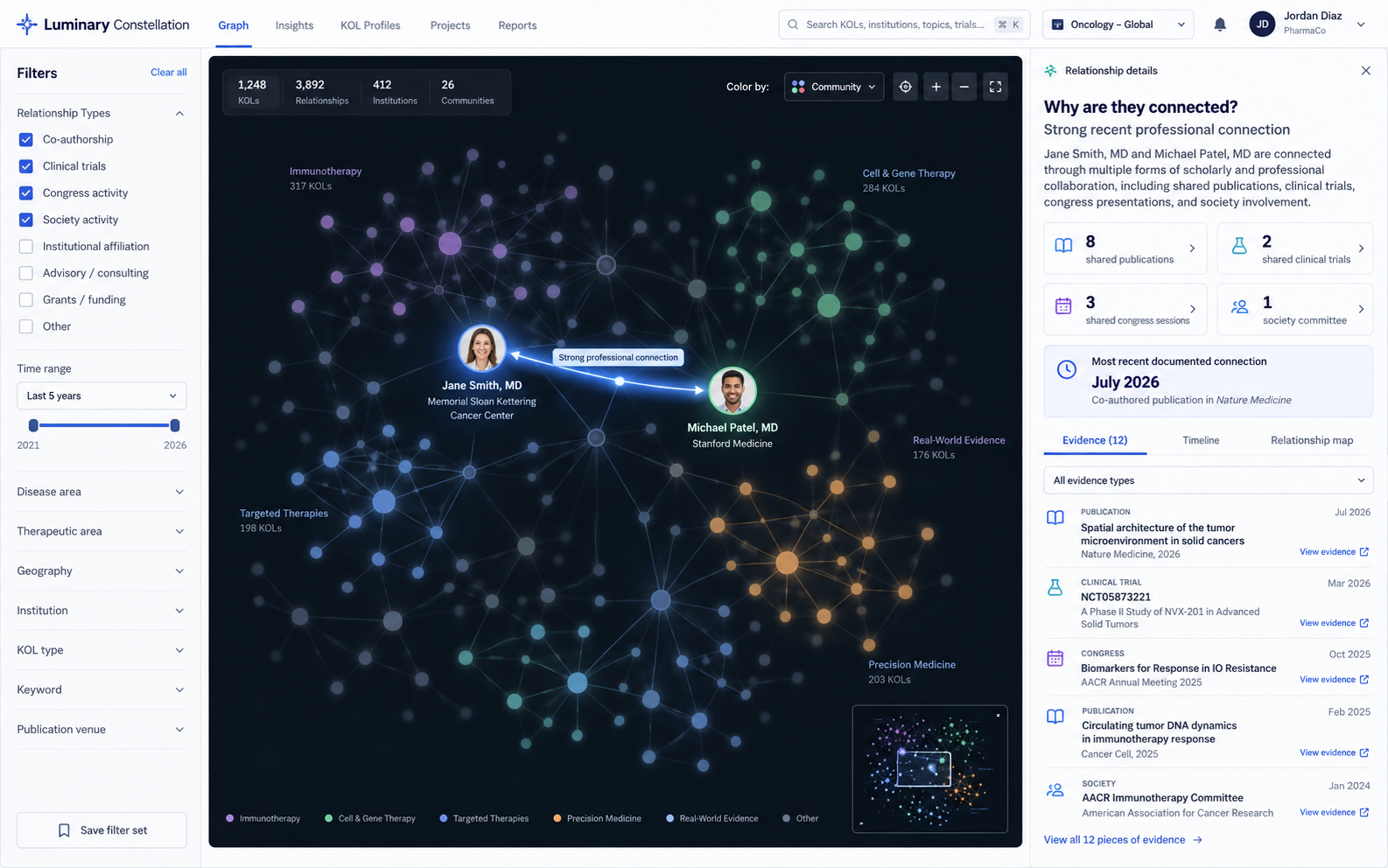
Task: Recenter the graph with the target icon
Action: point(906,87)
